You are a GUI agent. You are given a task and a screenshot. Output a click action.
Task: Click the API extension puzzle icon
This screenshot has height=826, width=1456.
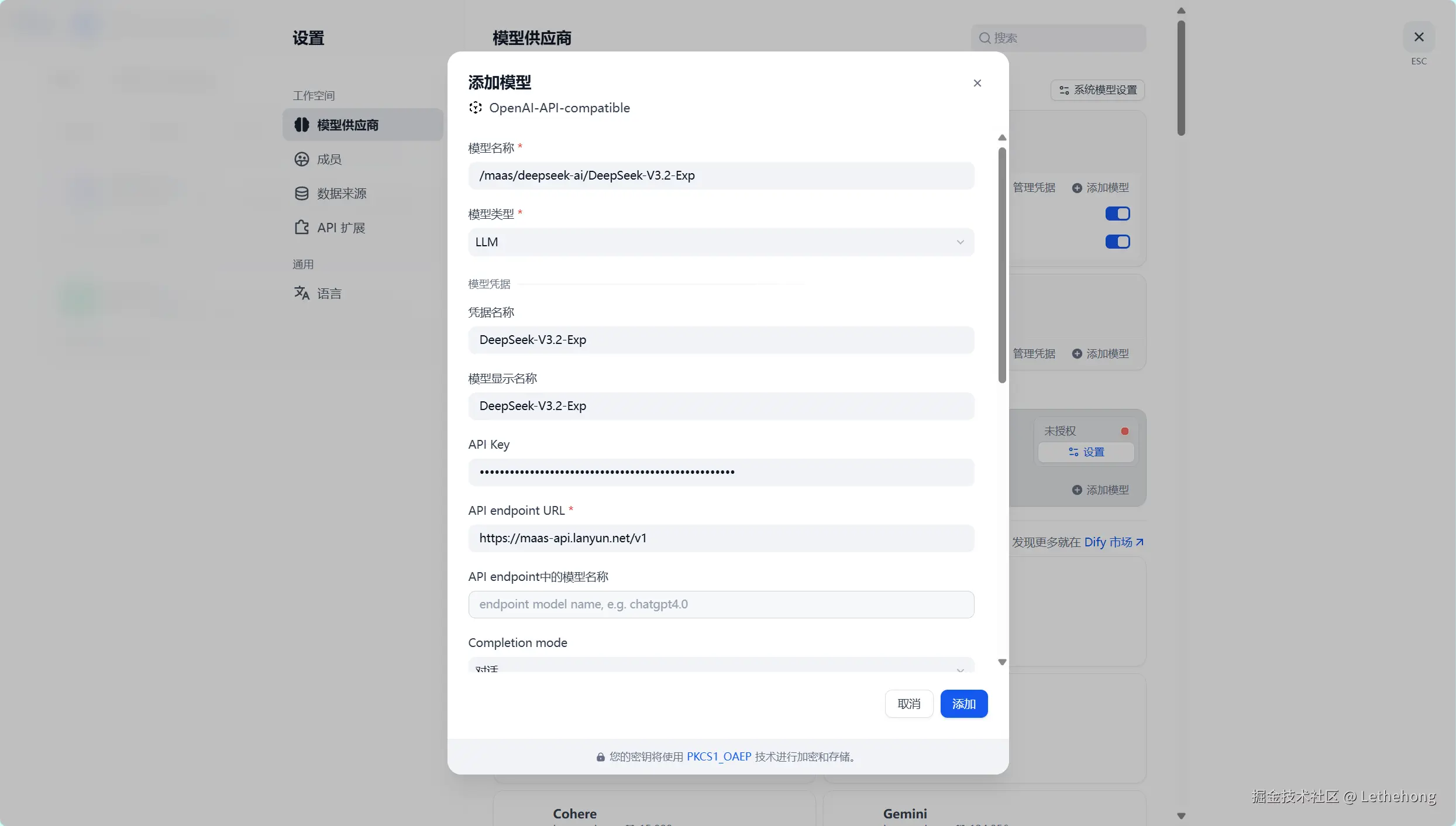pos(301,228)
